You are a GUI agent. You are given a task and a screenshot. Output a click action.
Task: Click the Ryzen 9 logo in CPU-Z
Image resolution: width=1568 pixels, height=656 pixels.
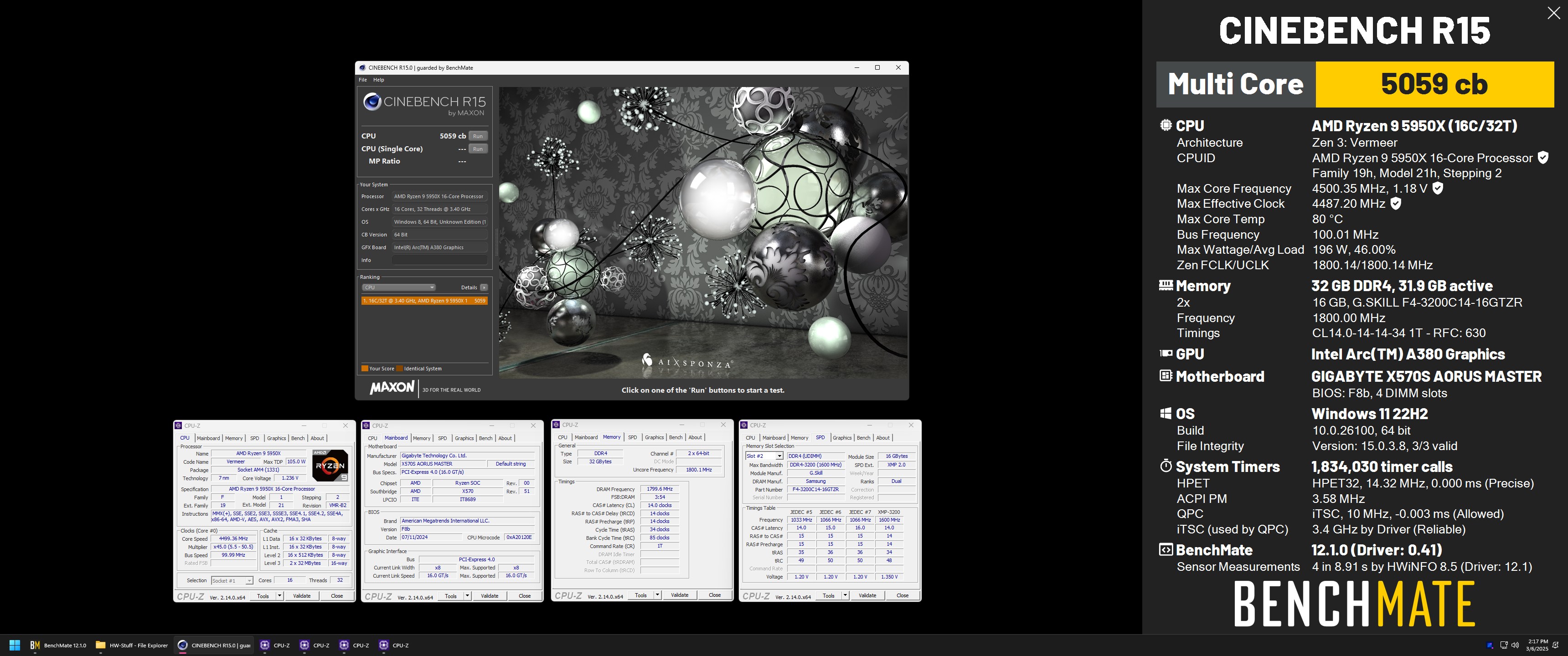[330, 465]
